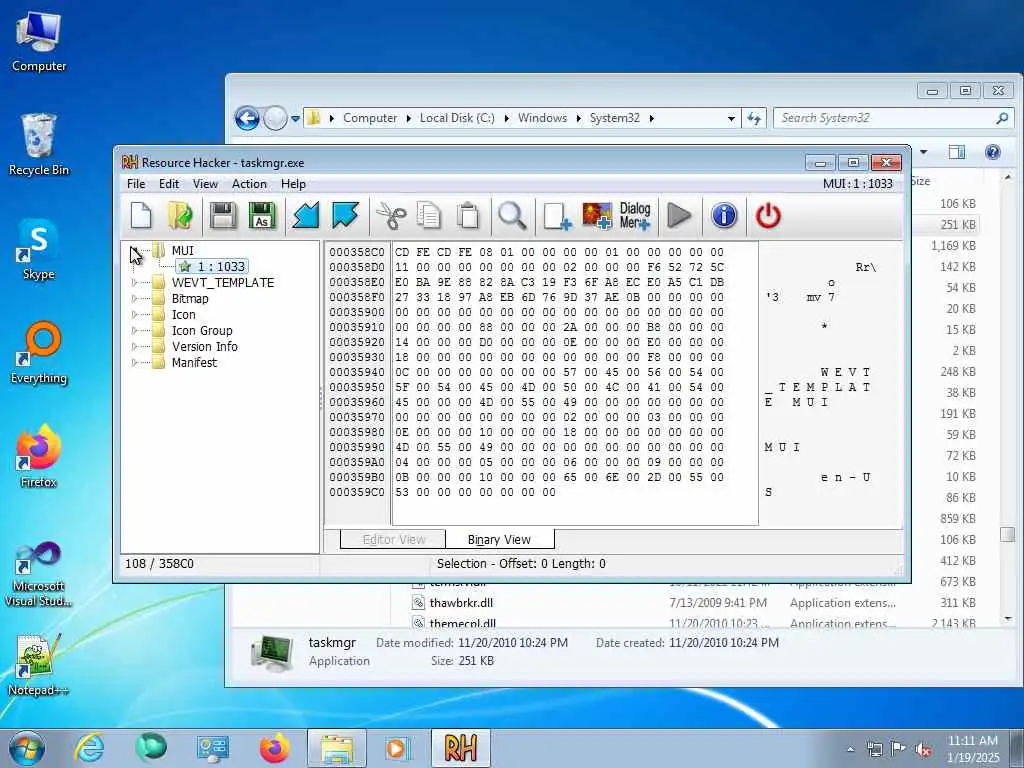Expand the Icon folder node
The image size is (1024, 768).
point(135,315)
